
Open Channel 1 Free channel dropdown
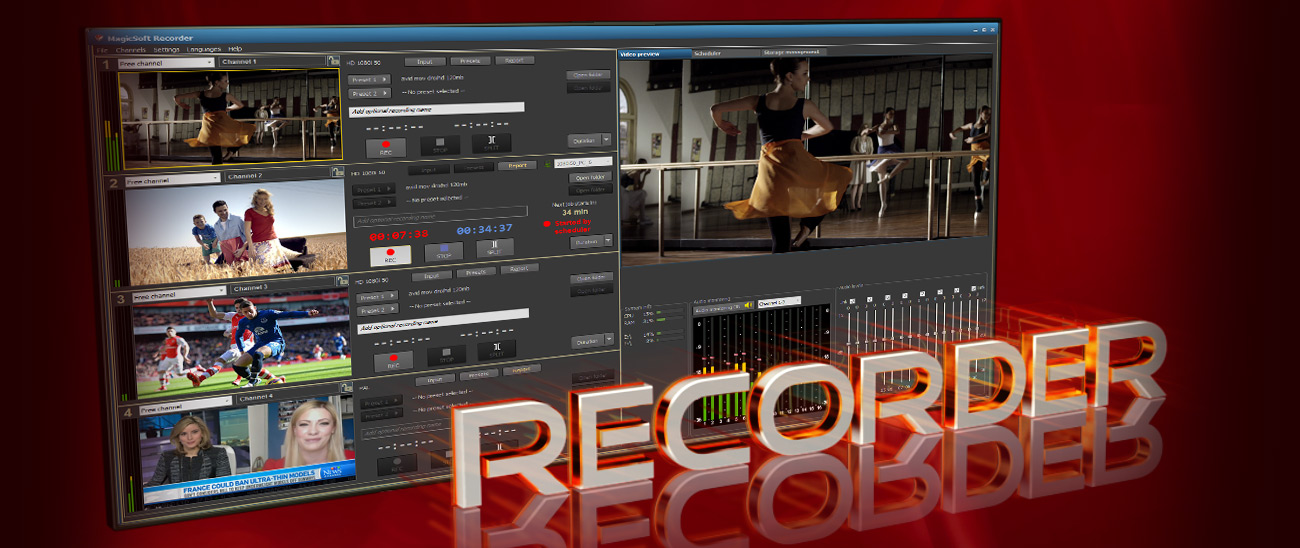[x=165, y=62]
